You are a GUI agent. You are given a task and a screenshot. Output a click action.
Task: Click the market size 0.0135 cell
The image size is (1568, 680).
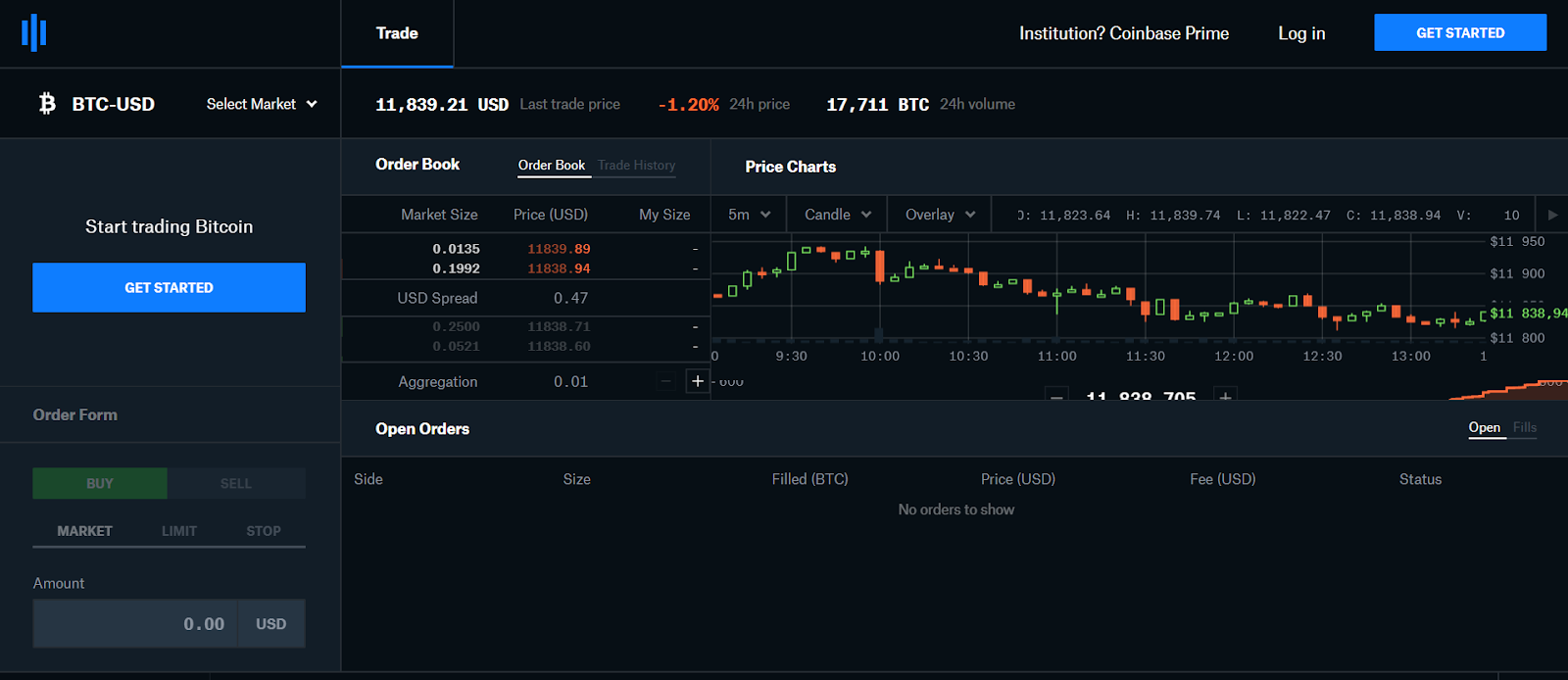point(457,249)
